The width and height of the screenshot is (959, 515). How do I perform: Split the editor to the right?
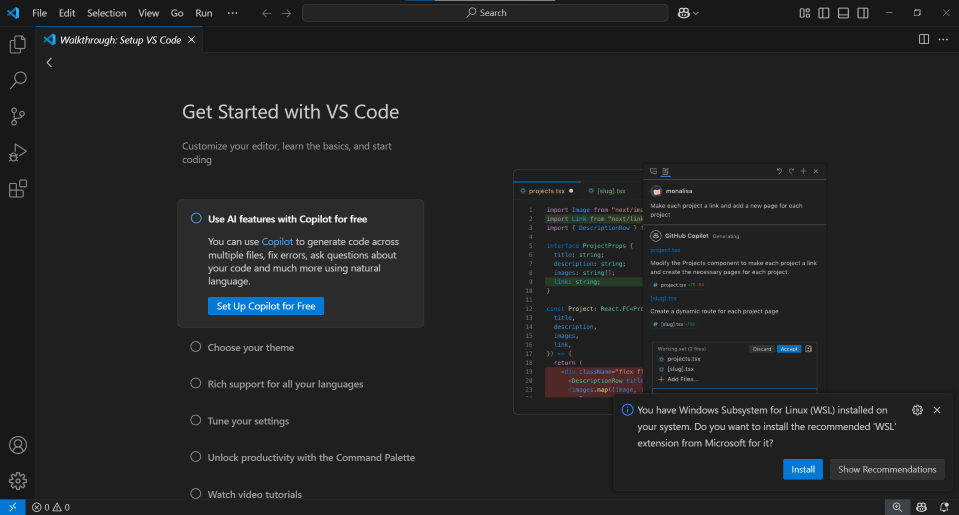coord(924,39)
